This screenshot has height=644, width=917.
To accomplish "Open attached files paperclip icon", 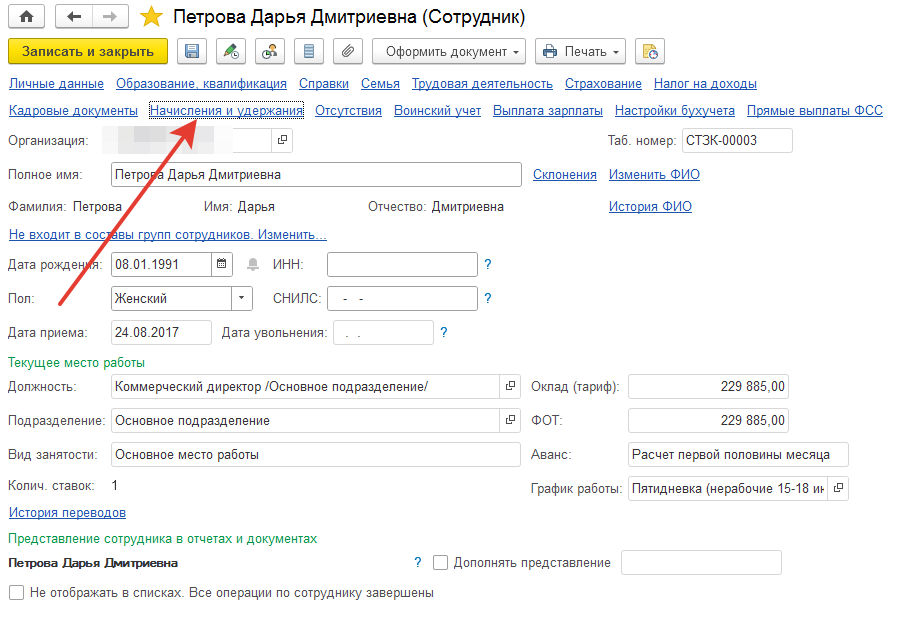I will point(348,51).
